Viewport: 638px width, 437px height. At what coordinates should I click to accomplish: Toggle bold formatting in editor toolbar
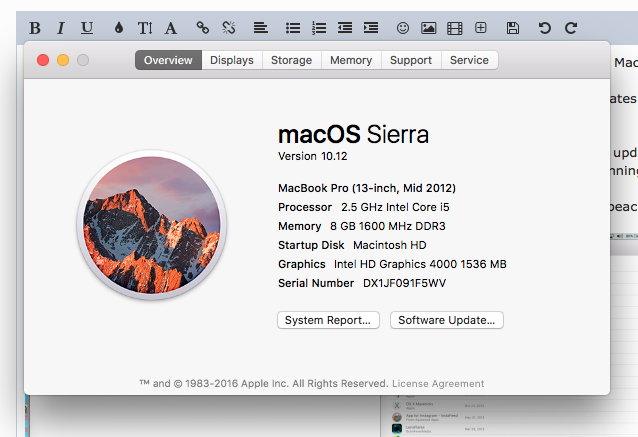click(35, 28)
